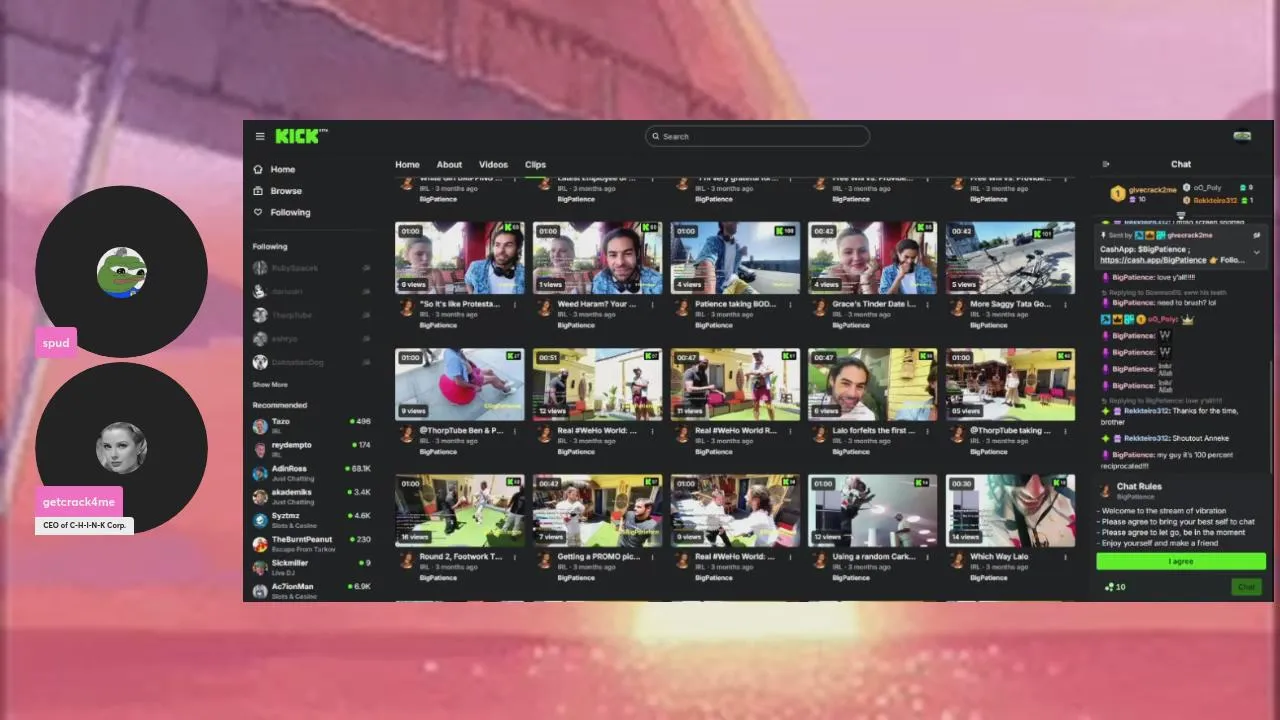Open Sickmiller's recommended channel avatar

click(x=260, y=566)
